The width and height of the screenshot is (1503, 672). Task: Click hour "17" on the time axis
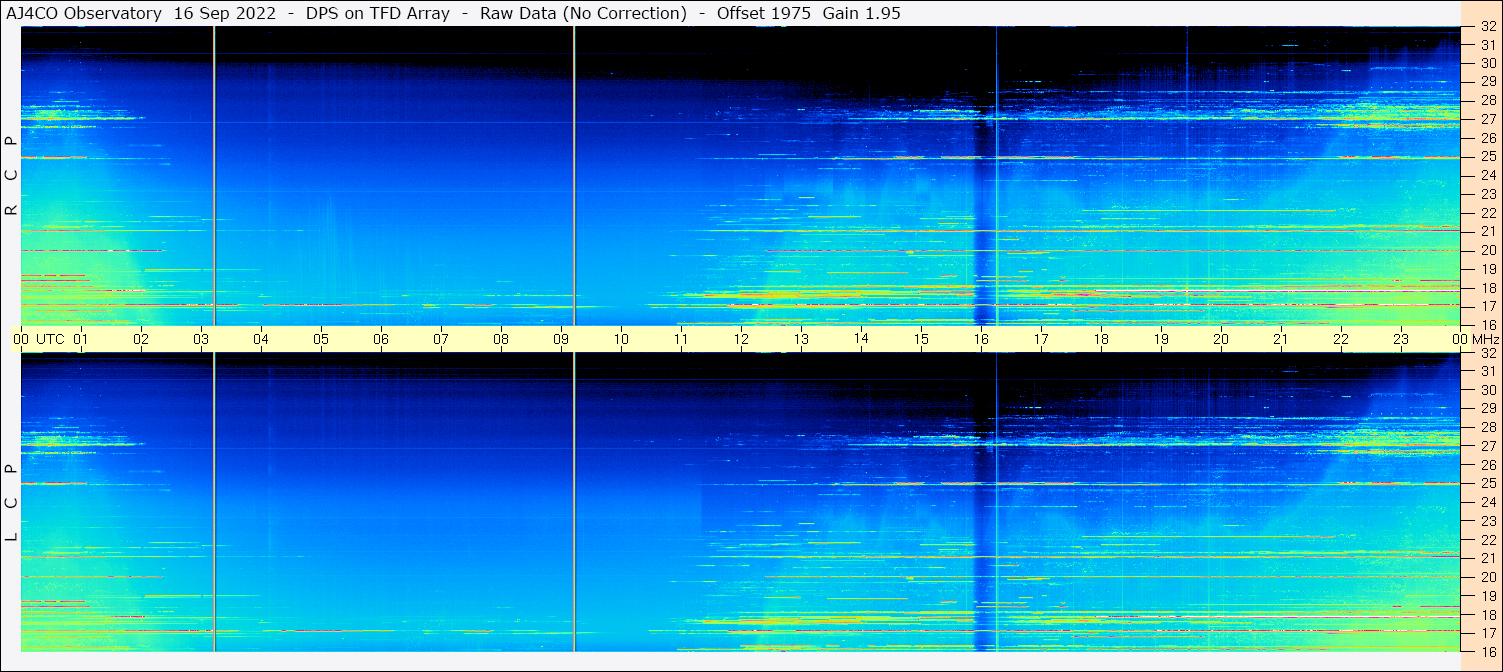tap(1041, 339)
